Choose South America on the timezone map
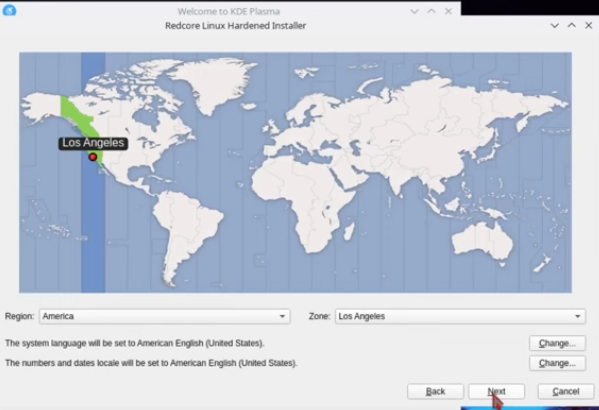This screenshot has width=599, height=410. [x=183, y=229]
